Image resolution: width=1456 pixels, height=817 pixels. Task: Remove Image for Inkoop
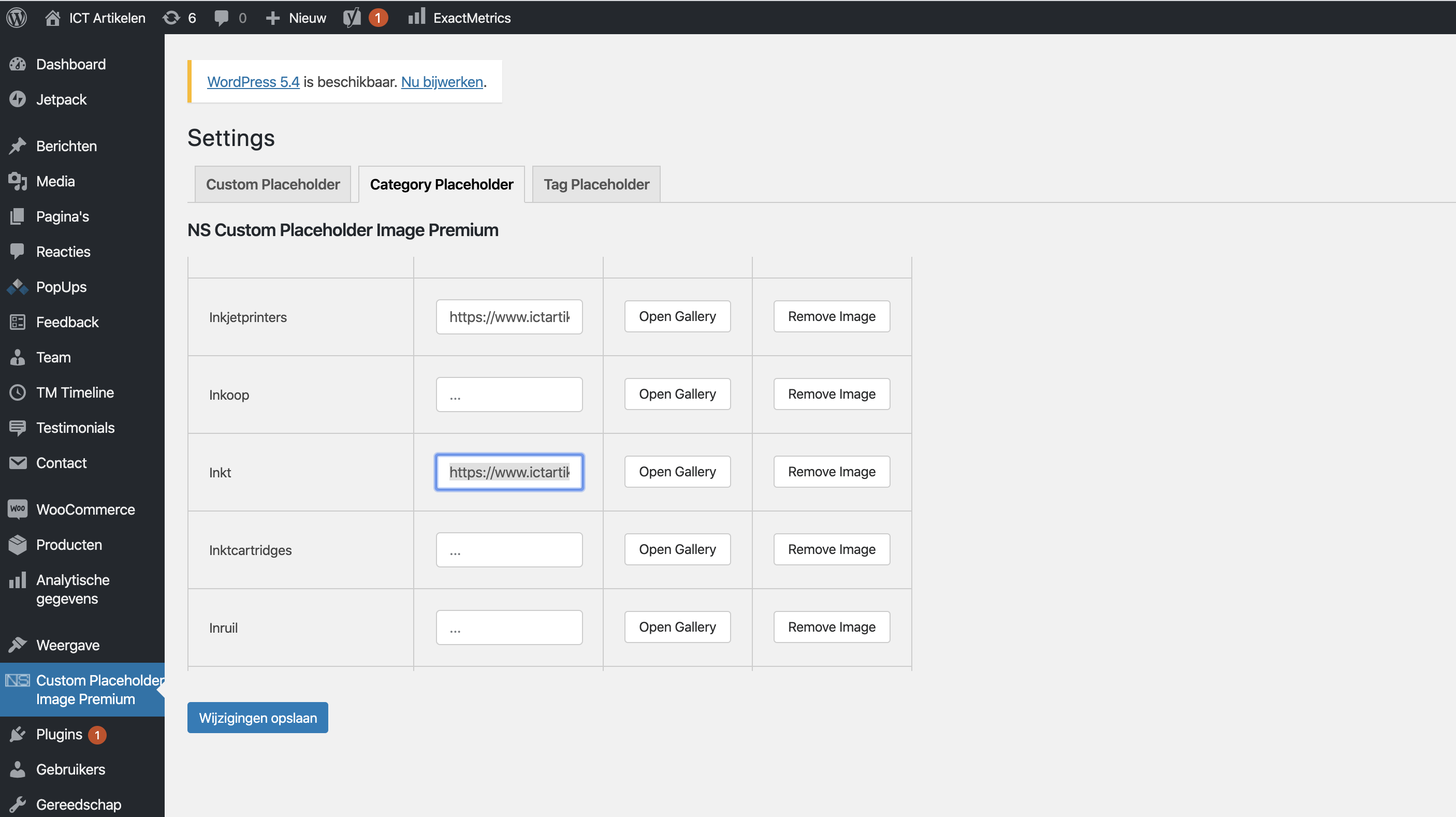(x=832, y=394)
